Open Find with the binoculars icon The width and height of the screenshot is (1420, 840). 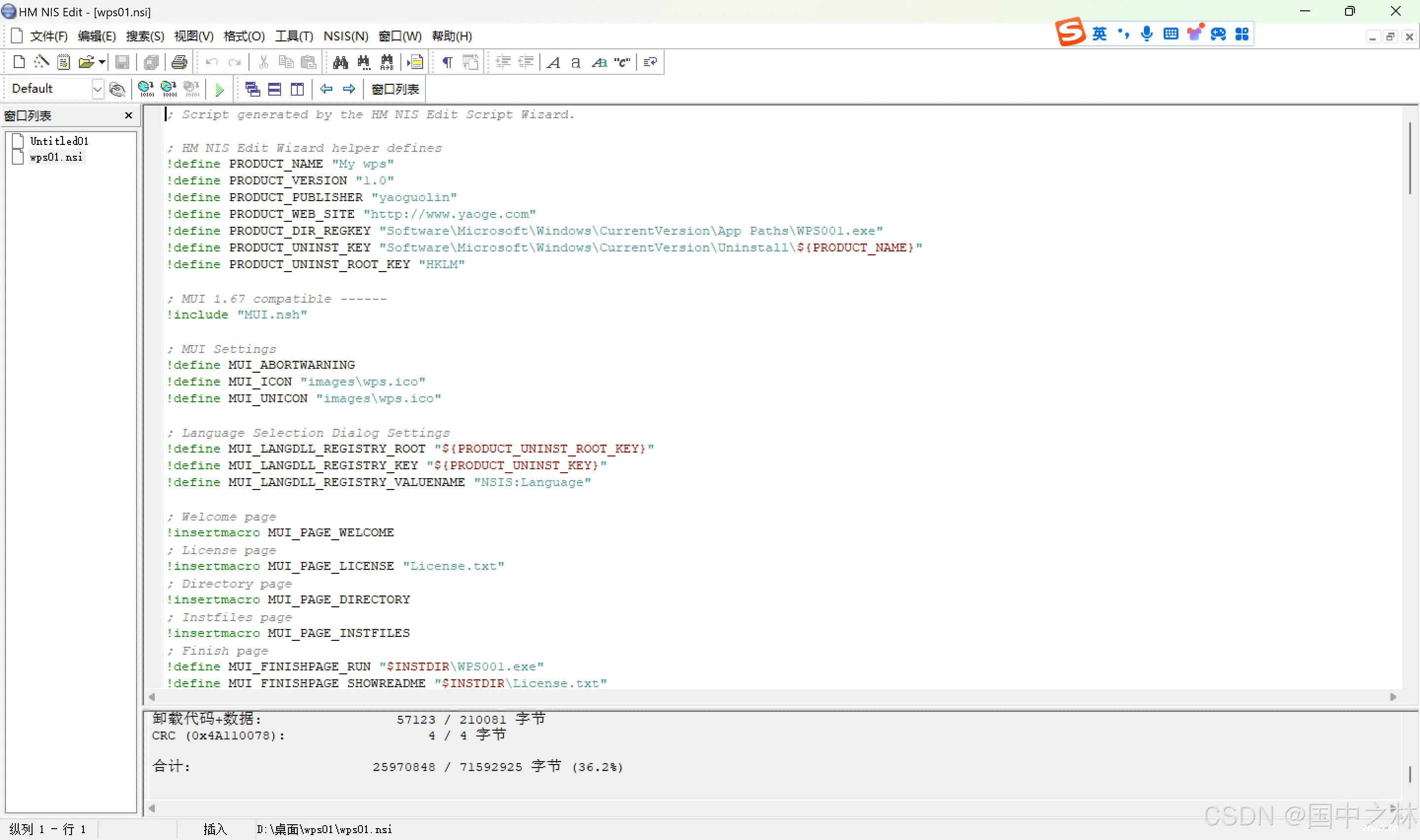click(341, 62)
